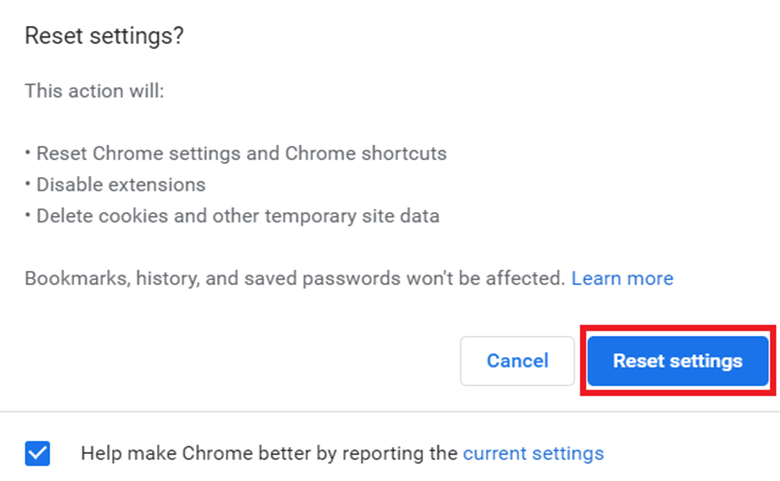The height and width of the screenshot is (481, 780).
Task: Click the 'This action will:' text
Action: click(94, 91)
